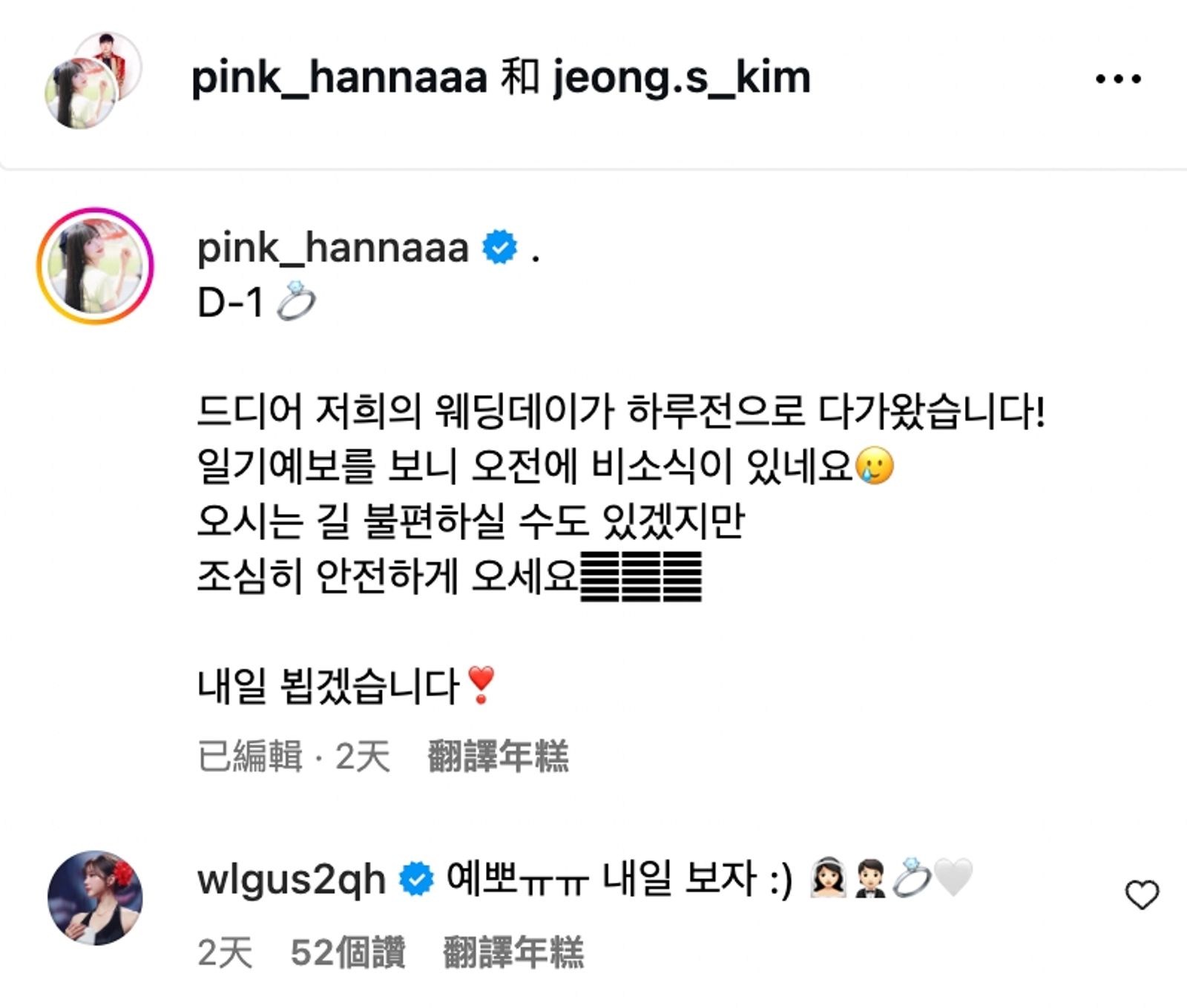Click the 已編輯 · 2天 caption timestamp
Image resolution: width=1187 pixels, height=1008 pixels.
point(294,757)
